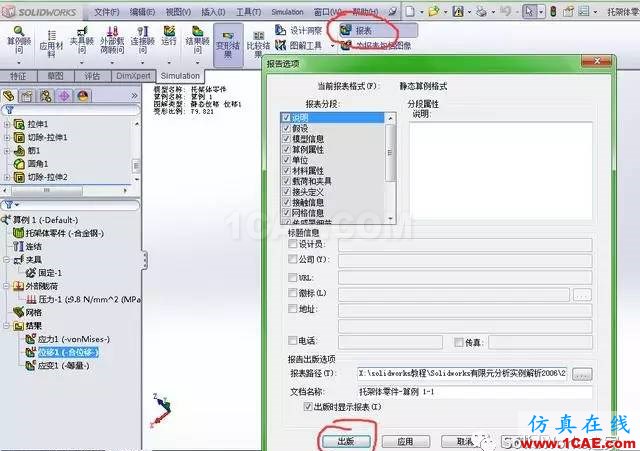Expand the 切除-拉伸2 feature node
640x451 pixels.
point(7,177)
